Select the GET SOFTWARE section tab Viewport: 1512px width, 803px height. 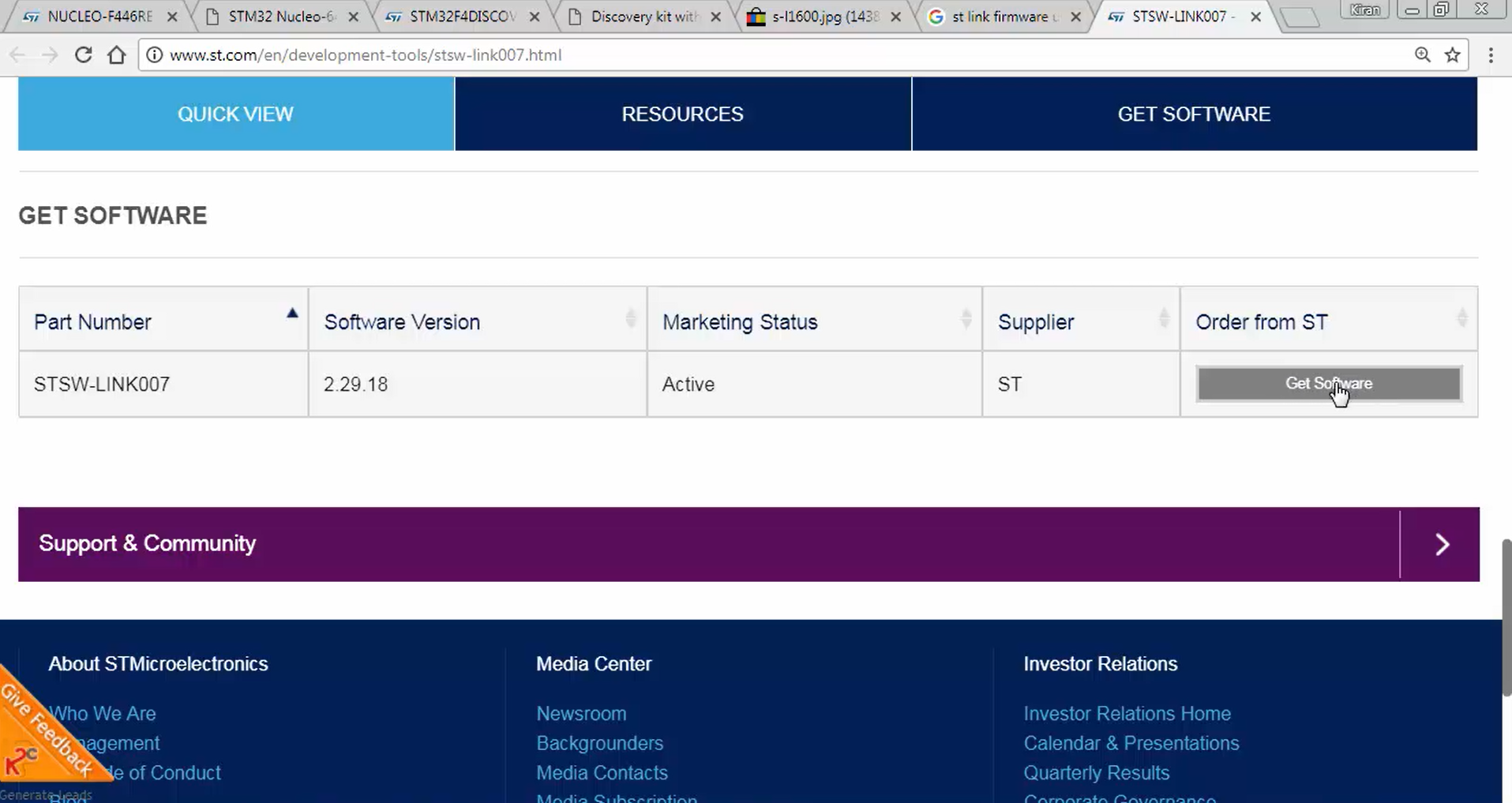pyautogui.click(x=1195, y=114)
